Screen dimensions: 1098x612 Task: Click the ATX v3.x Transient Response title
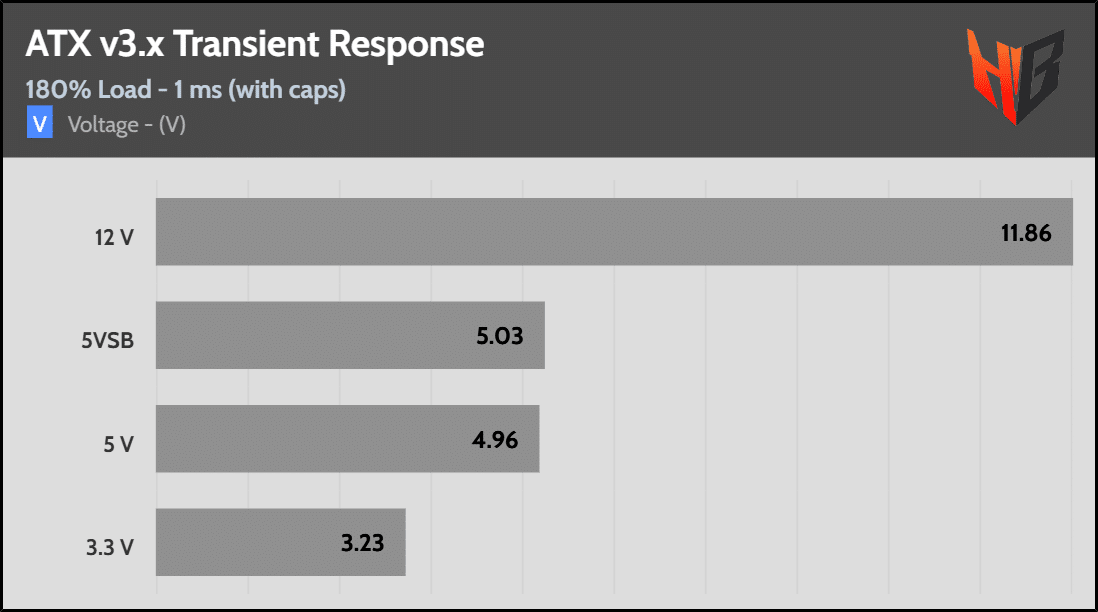(x=255, y=45)
